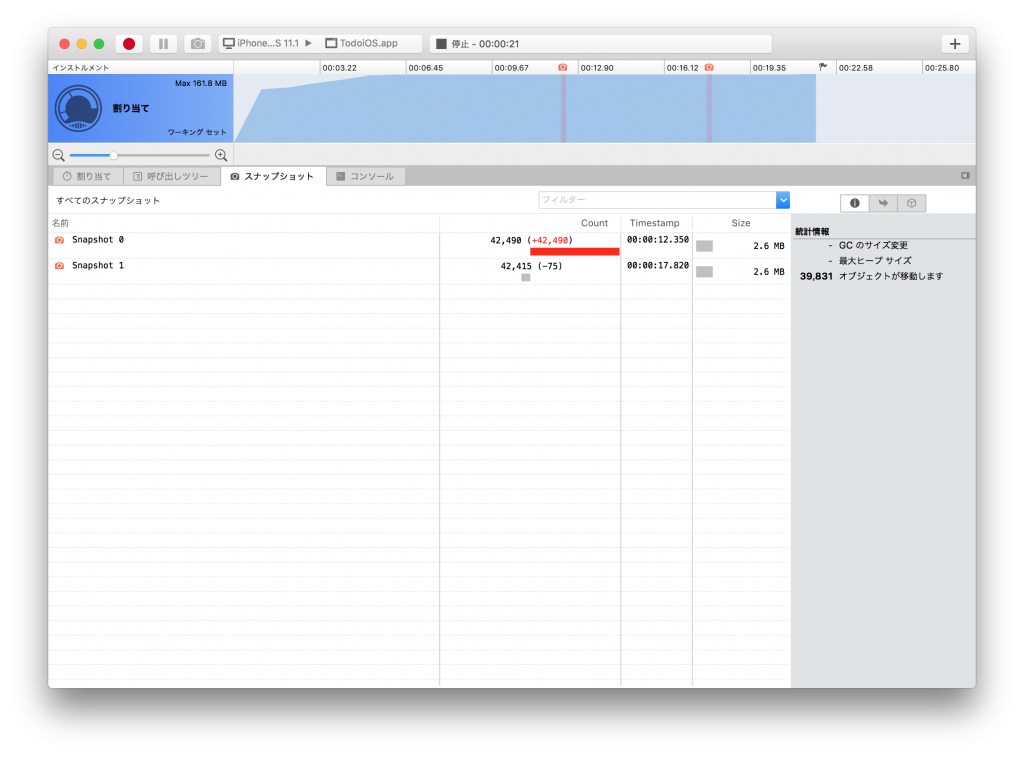1024x757 pixels.
Task: Select the Snapshot 0 row
Action: click(419, 246)
